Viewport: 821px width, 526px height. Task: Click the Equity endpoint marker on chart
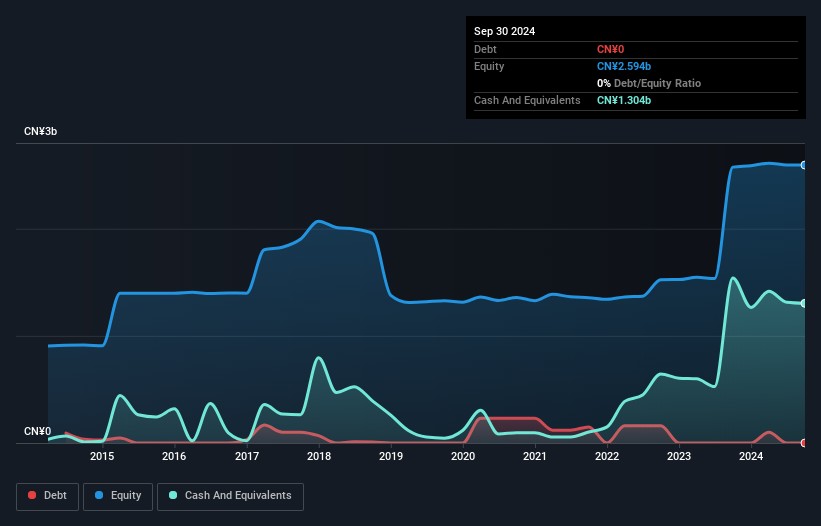pos(804,165)
